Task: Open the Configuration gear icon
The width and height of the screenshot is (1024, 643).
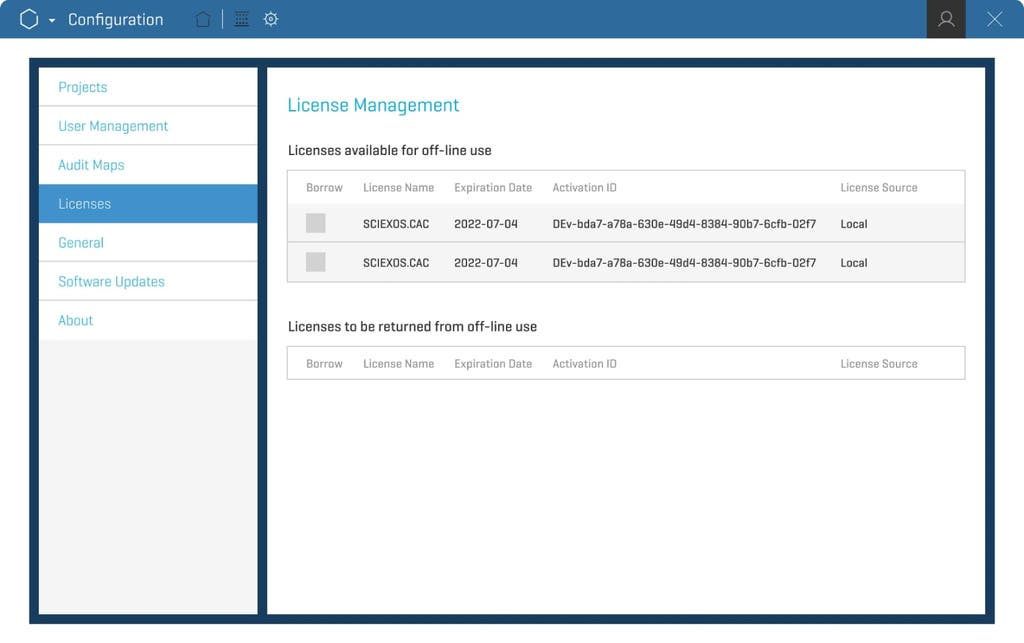Action: (x=270, y=18)
